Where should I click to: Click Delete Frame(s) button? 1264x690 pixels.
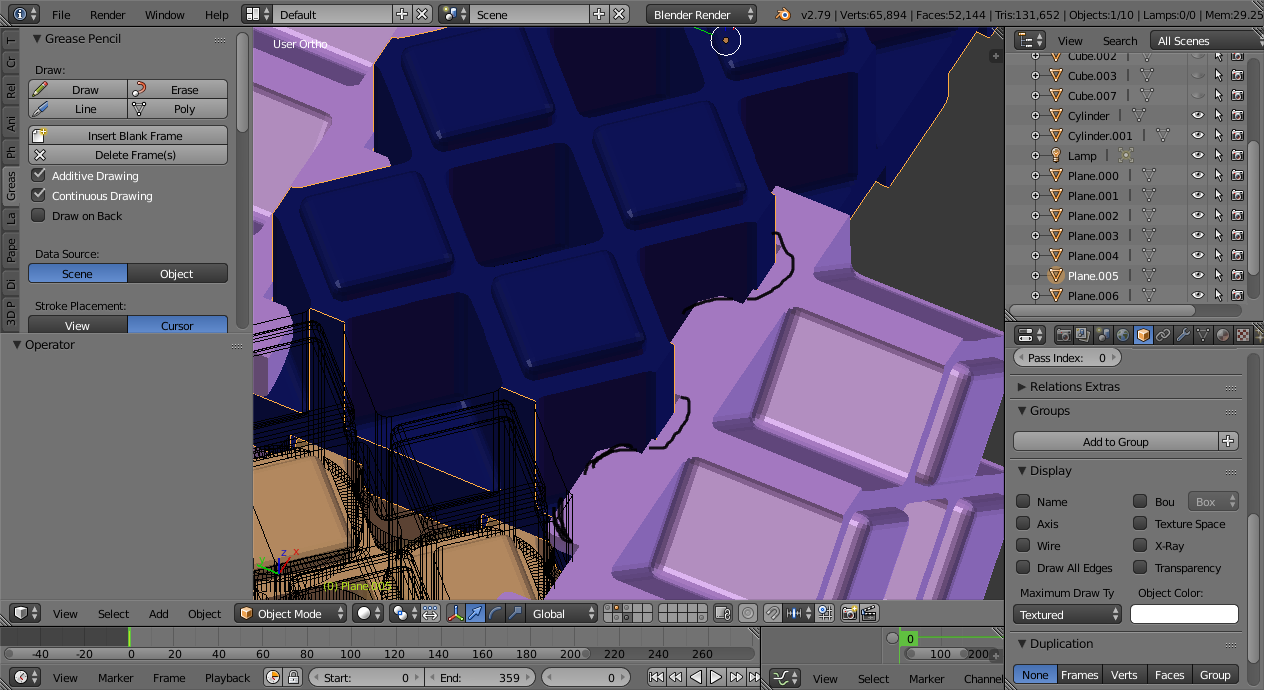pos(128,155)
